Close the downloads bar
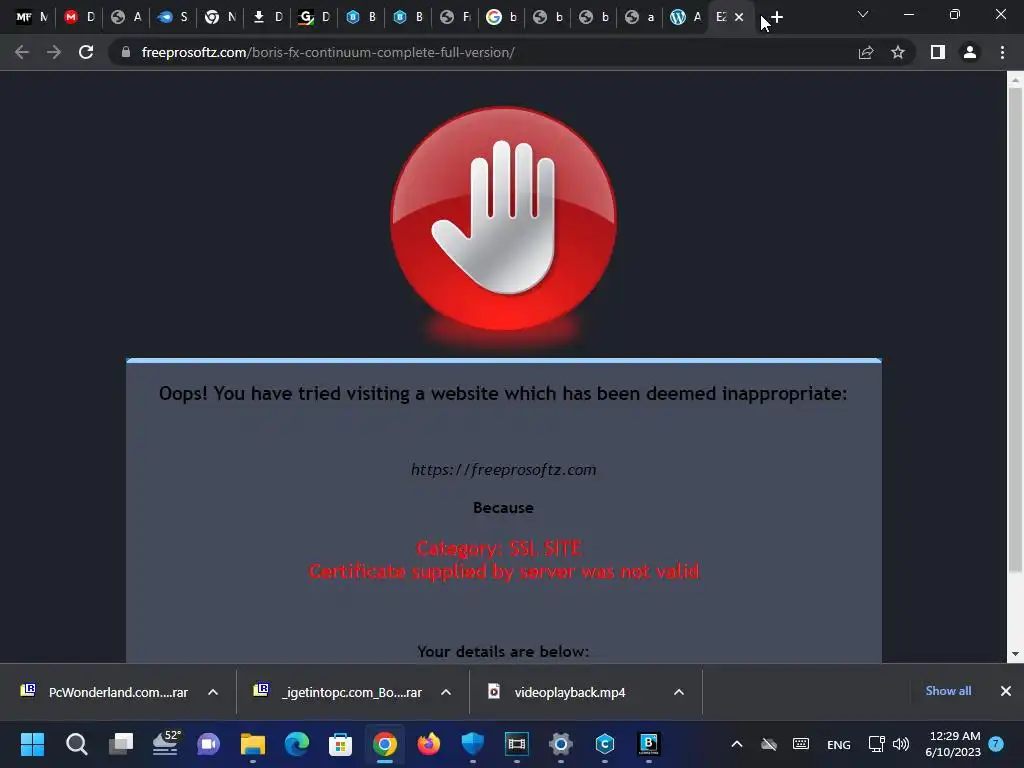Viewport: 1024px width, 768px height. click(1006, 691)
